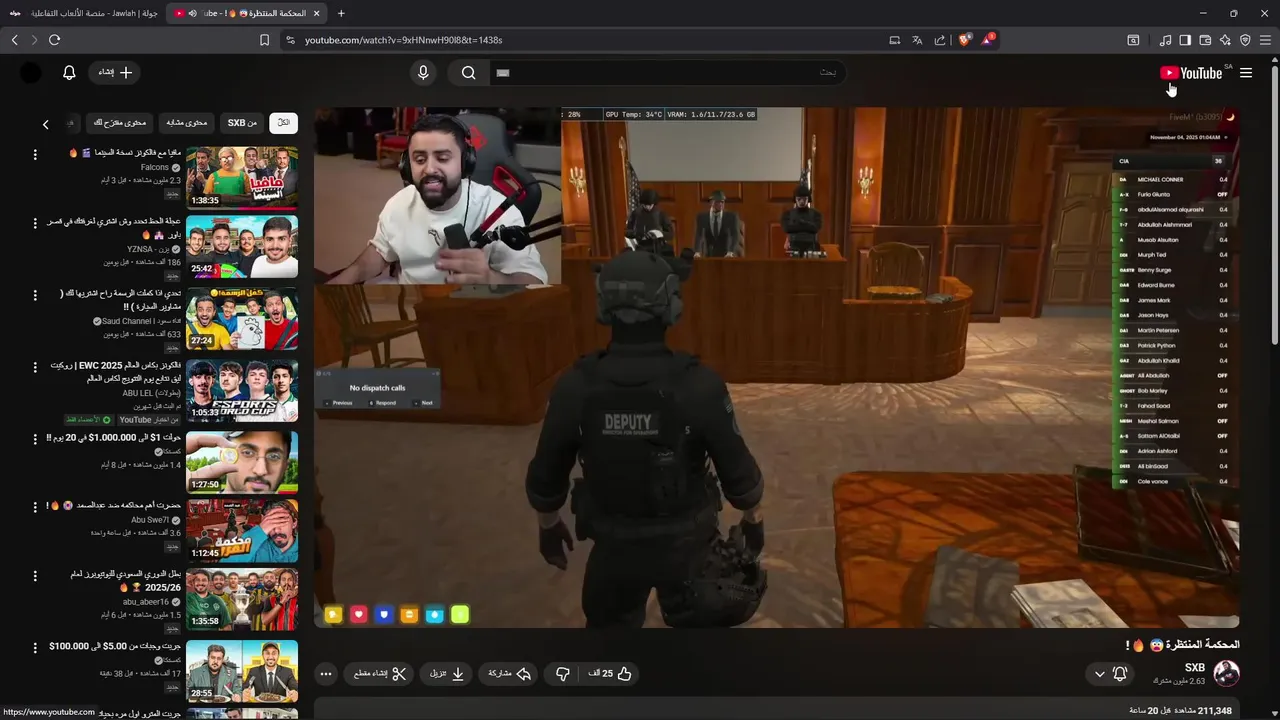This screenshot has height=720, width=1280.
Task: Open the Brave Shields lion icon
Action: pyautogui.click(x=964, y=40)
